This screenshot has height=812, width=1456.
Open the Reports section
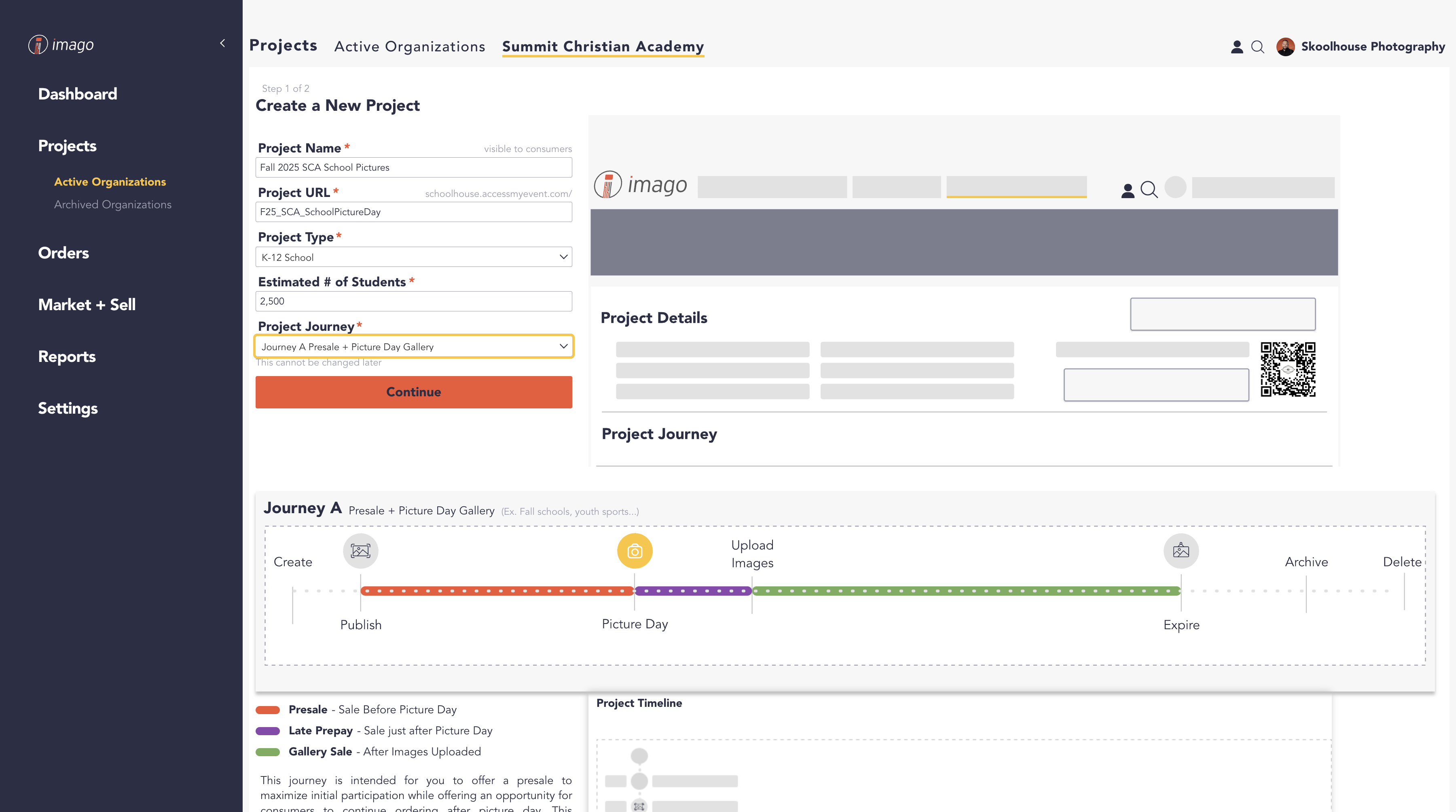(67, 357)
